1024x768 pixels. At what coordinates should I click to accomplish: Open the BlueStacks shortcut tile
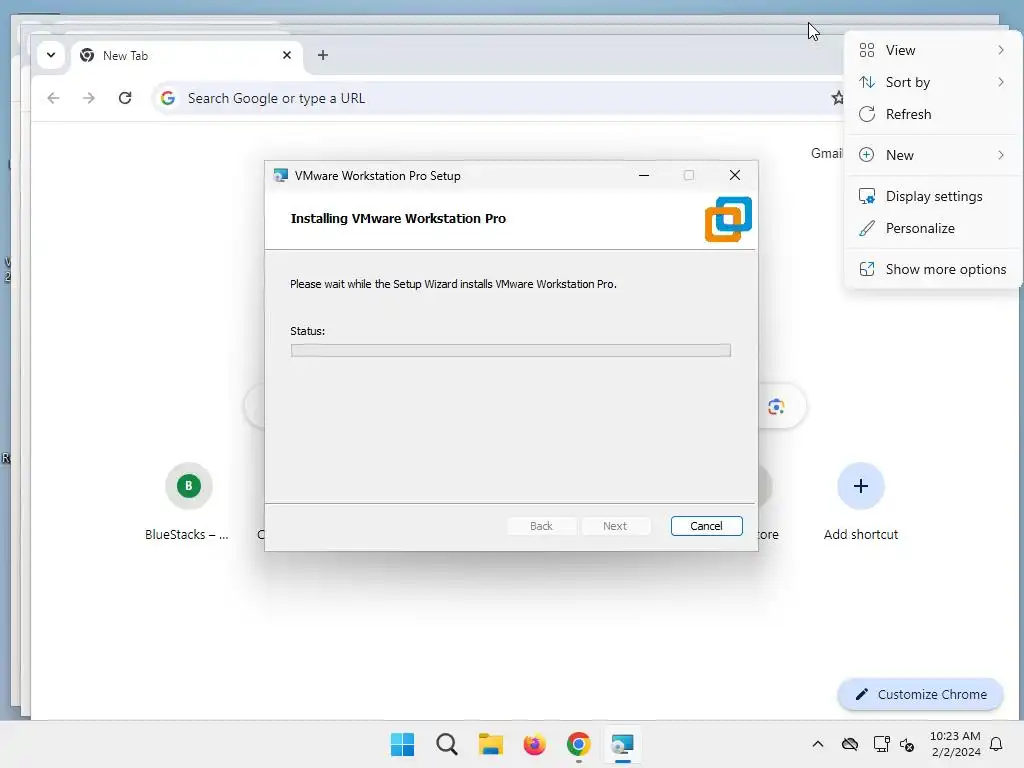point(188,502)
